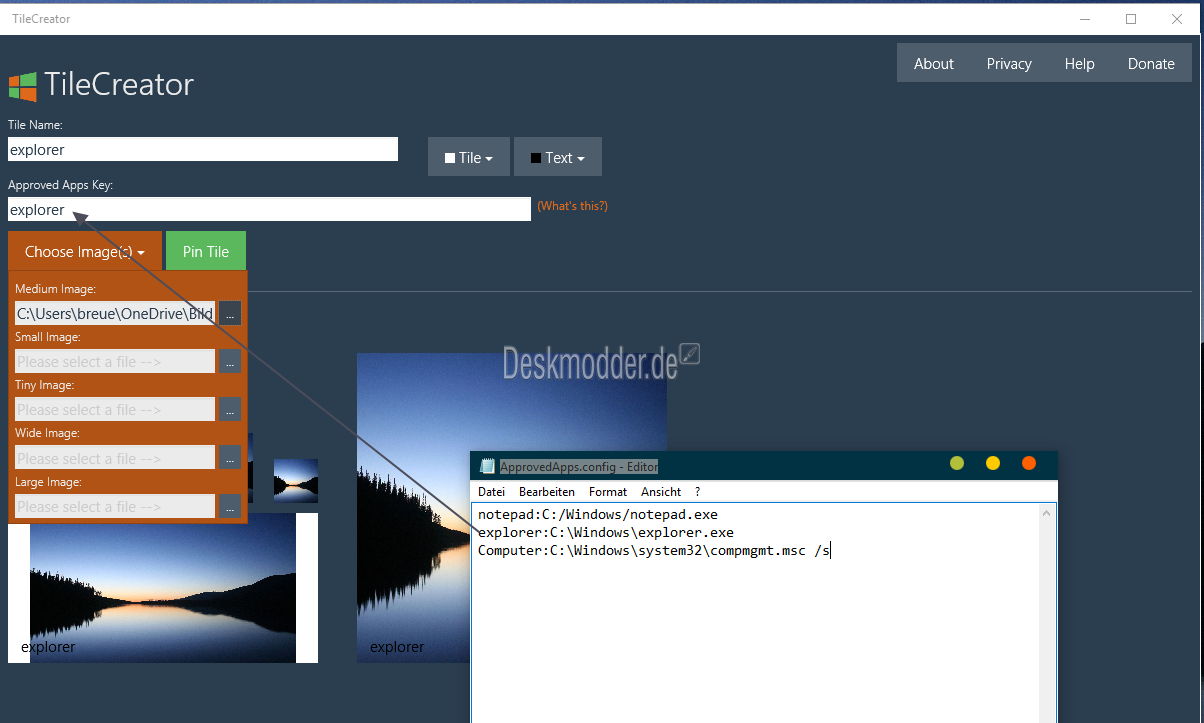
Task: Click the notepad.exe line in Editor
Action: tap(598, 514)
